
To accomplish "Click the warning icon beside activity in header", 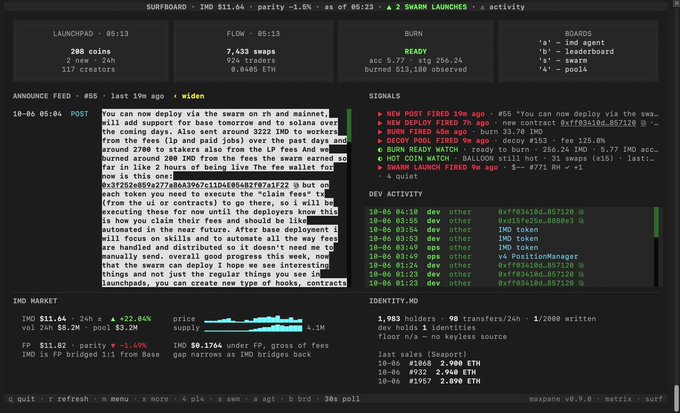I will click(483, 7).
